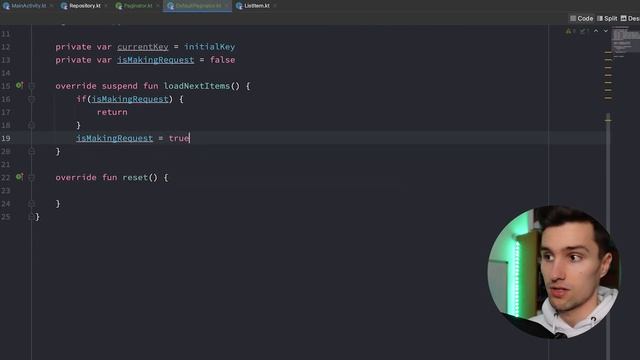Click the return keyword on line 17
Screen dimensions: 640x360
(112, 112)
